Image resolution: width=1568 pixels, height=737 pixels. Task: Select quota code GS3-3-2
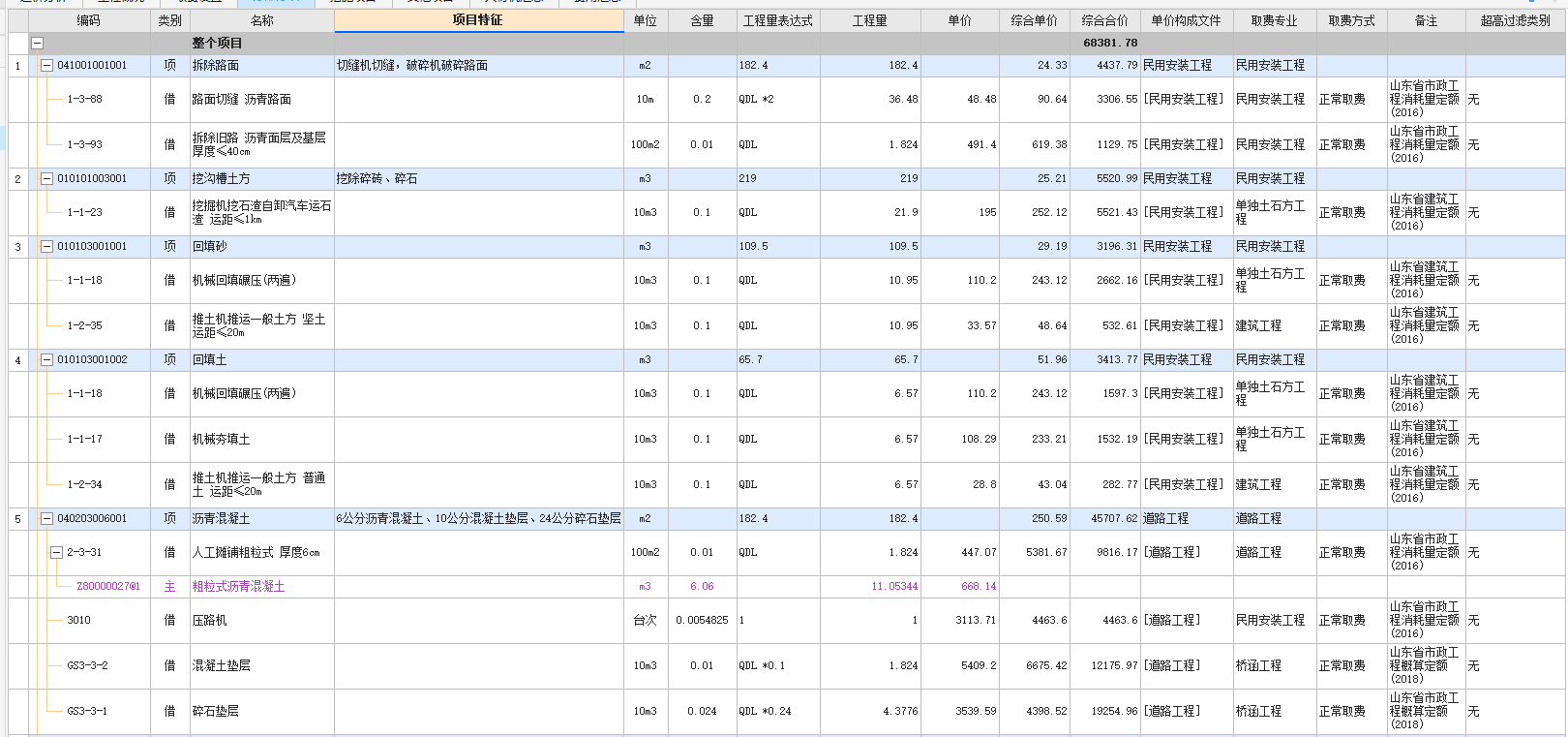[87, 665]
